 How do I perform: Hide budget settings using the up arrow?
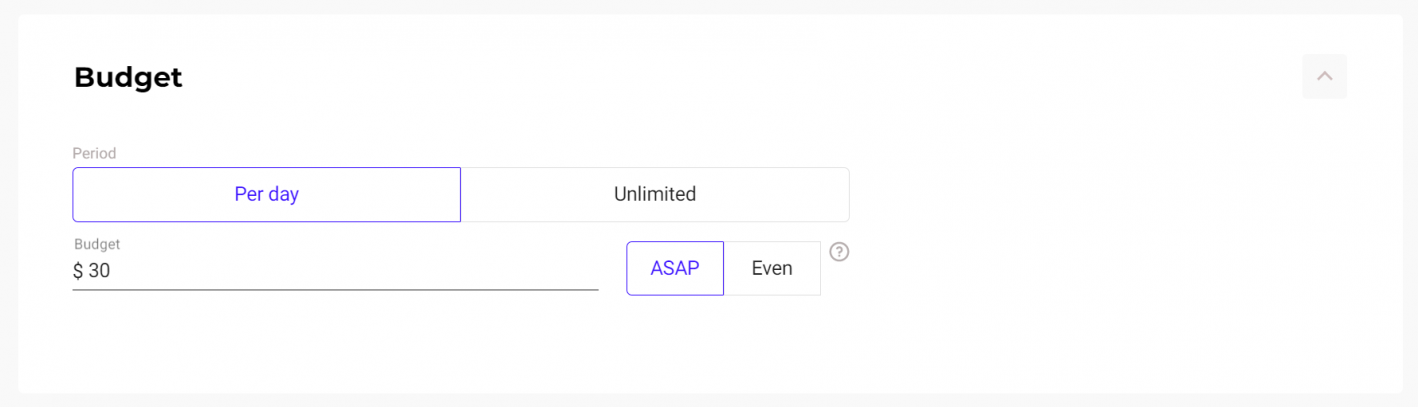[x=1324, y=76]
